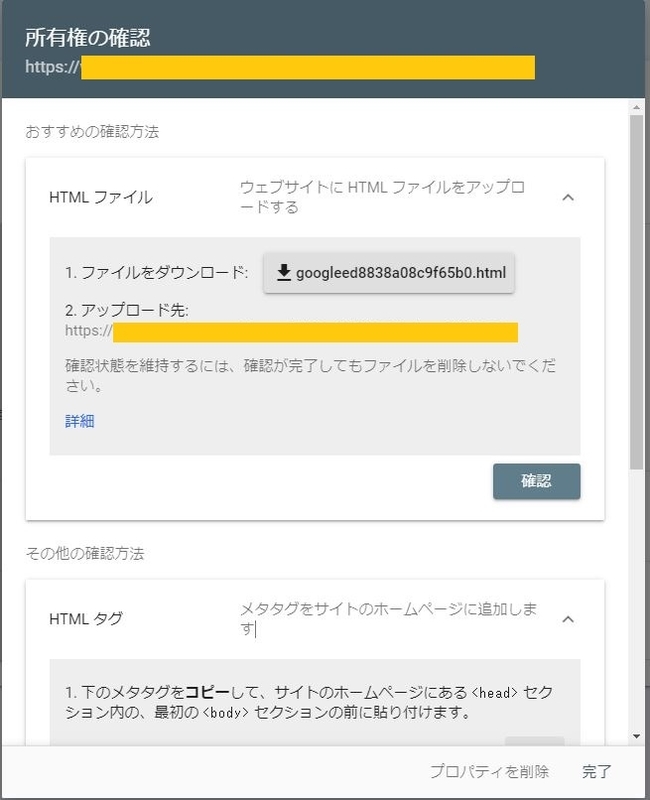Select the HTML タグ heading text

tap(86, 619)
